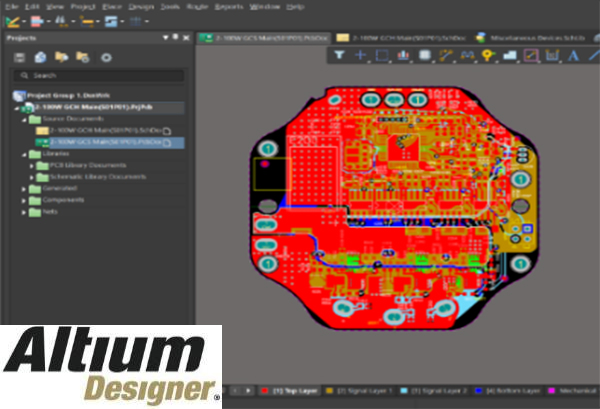
Task: Click the grid tools icon in toolbar
Action: [x=135, y=21]
